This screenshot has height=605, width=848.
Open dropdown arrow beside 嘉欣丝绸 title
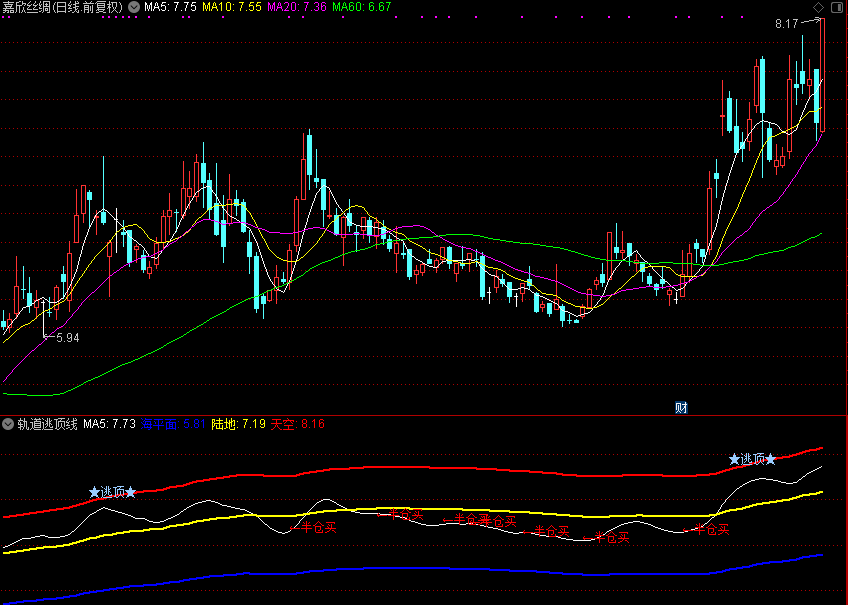[x=134, y=7]
